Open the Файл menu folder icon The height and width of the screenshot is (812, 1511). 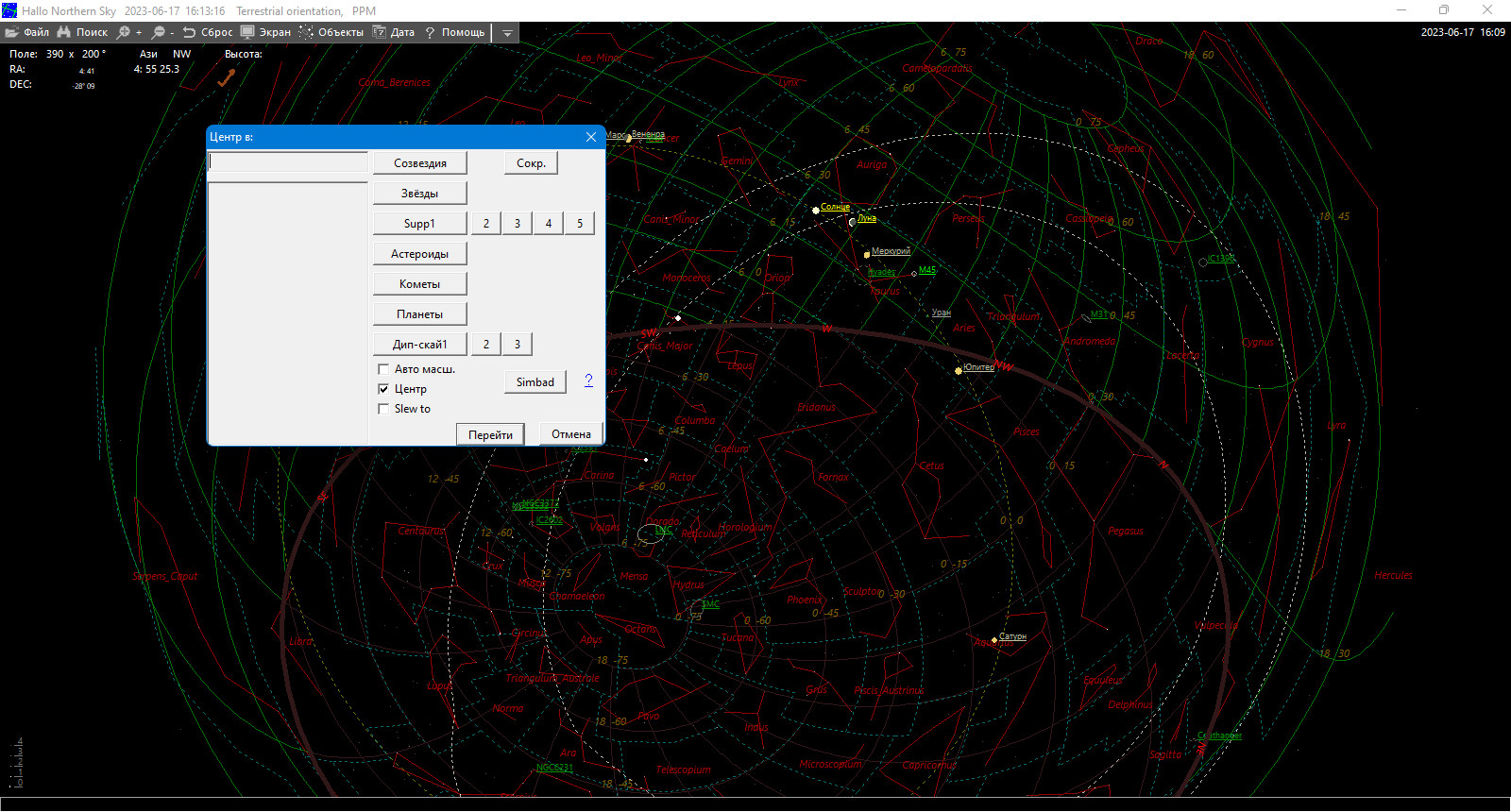(12, 32)
